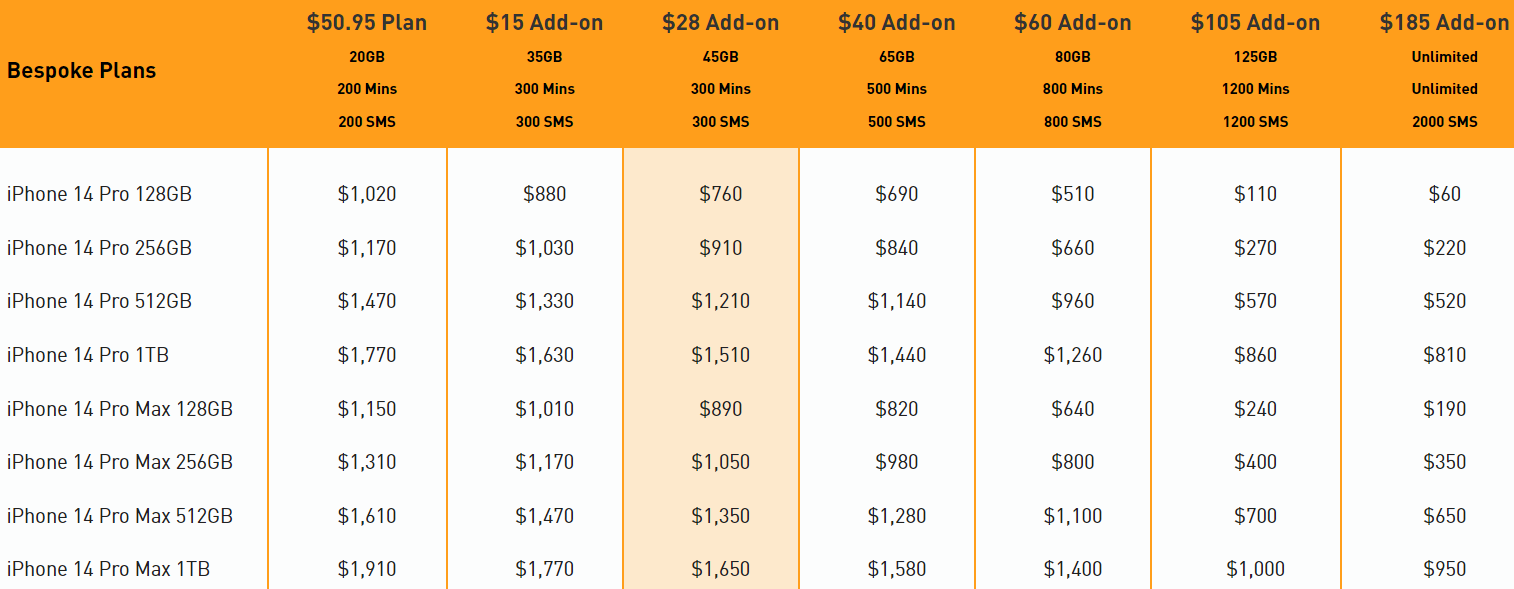Select the iPhone 14 Pro 128GB row label
This screenshot has width=1514, height=589.
click(99, 194)
